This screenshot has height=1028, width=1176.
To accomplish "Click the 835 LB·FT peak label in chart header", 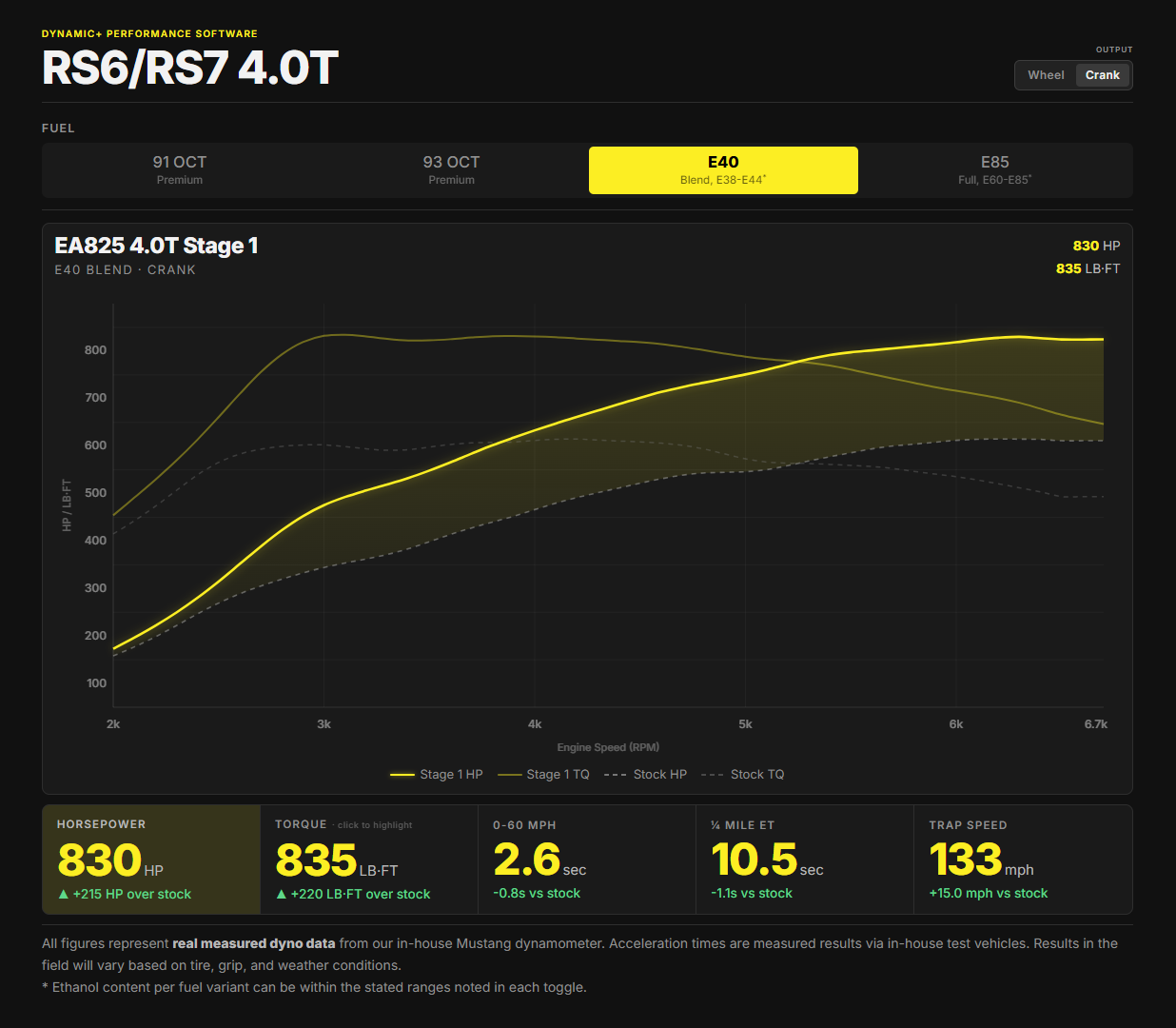I will tap(1088, 268).
